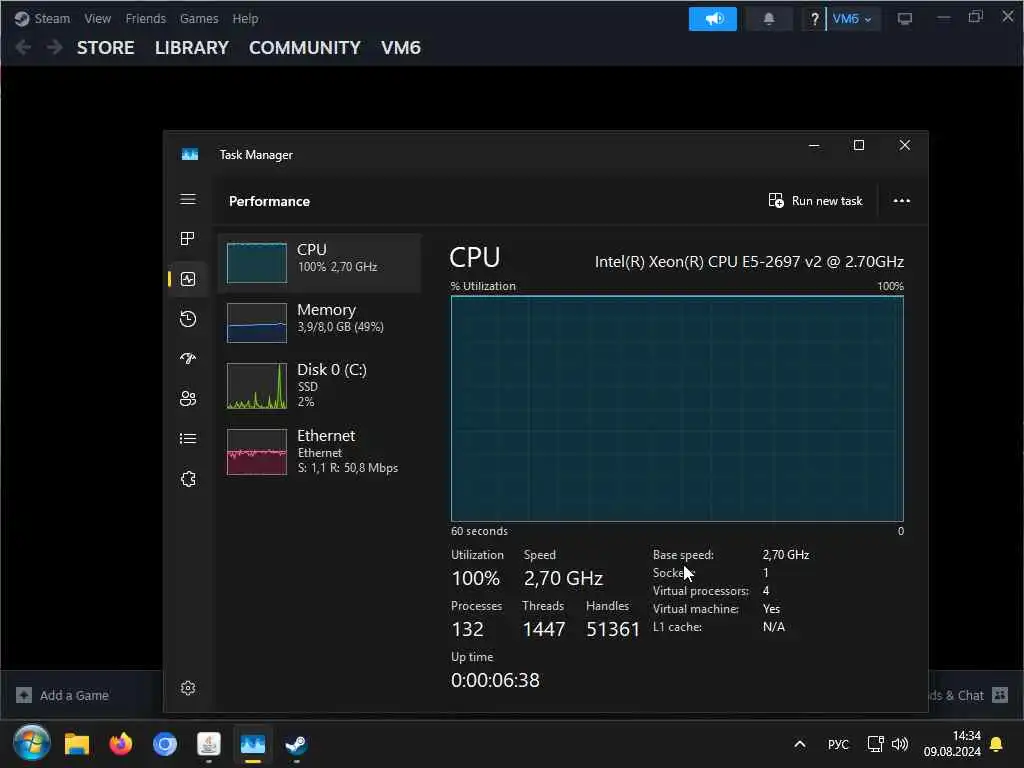Image resolution: width=1024 pixels, height=768 pixels.
Task: Click the Threads count 1447
Action: 543,629
